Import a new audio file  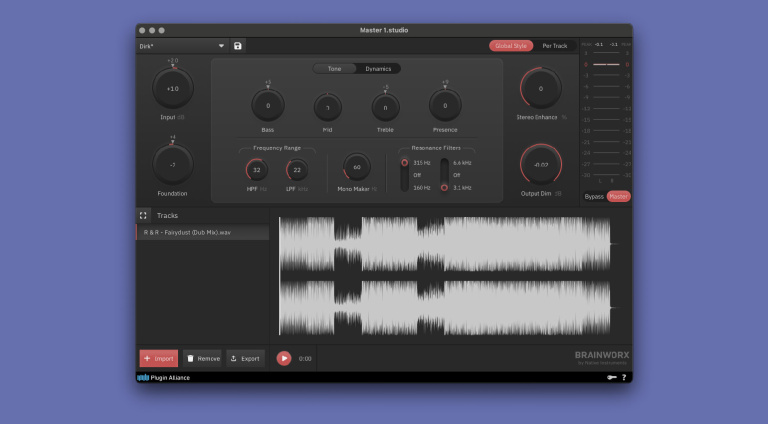pos(158,358)
